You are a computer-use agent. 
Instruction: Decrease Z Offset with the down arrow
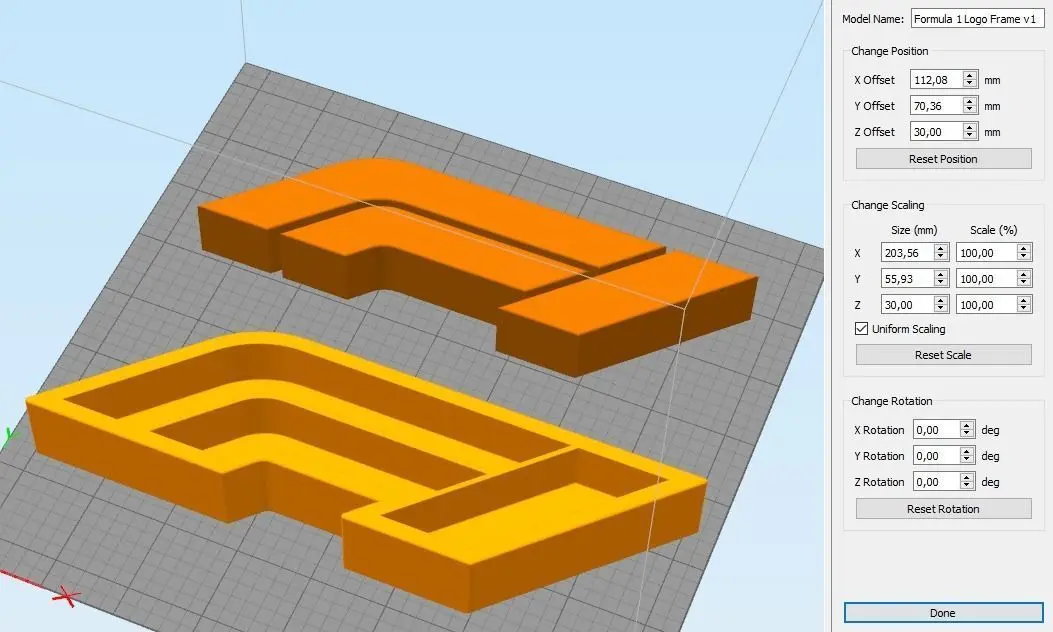(970, 136)
